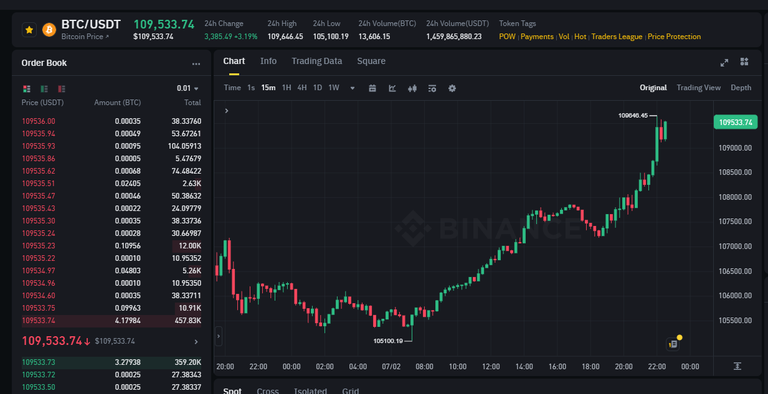The image size is (768, 394).
Task: Select ask order at price 109535.23
Action: click(112, 246)
